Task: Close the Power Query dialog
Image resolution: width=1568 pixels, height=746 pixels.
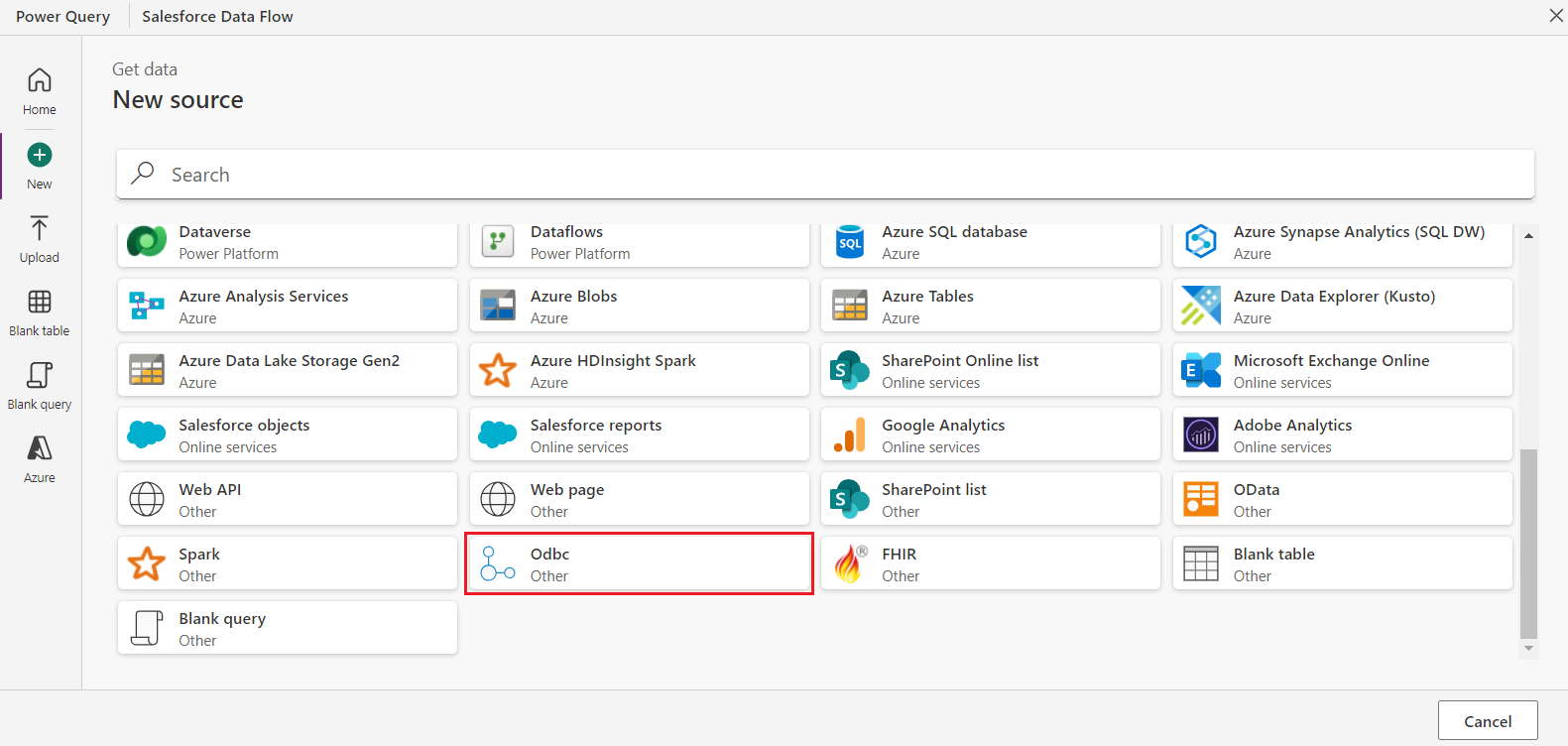Action: click(1555, 16)
